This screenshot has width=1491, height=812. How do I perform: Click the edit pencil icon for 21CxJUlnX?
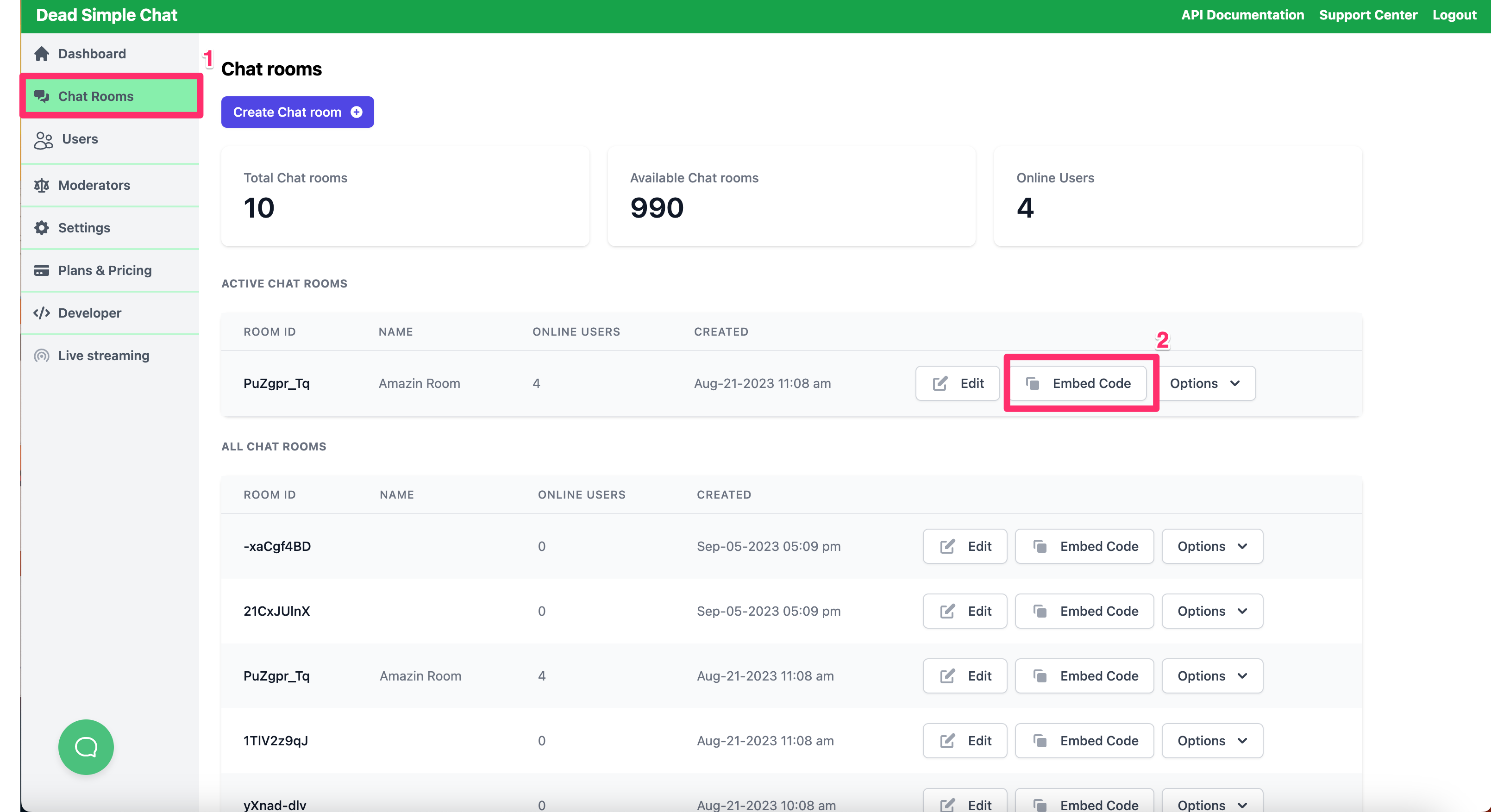tap(947, 611)
